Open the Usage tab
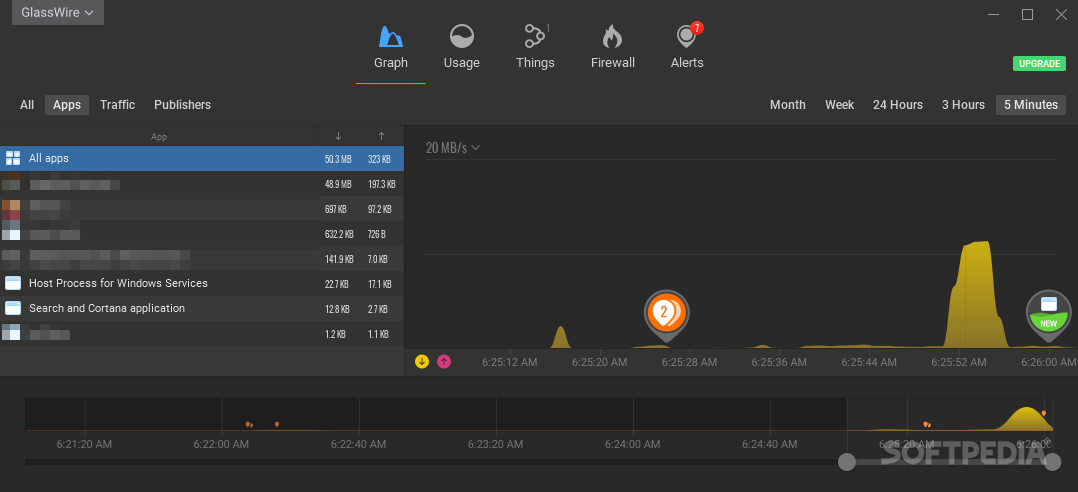Screen dimensions: 1078x492 click(461, 47)
